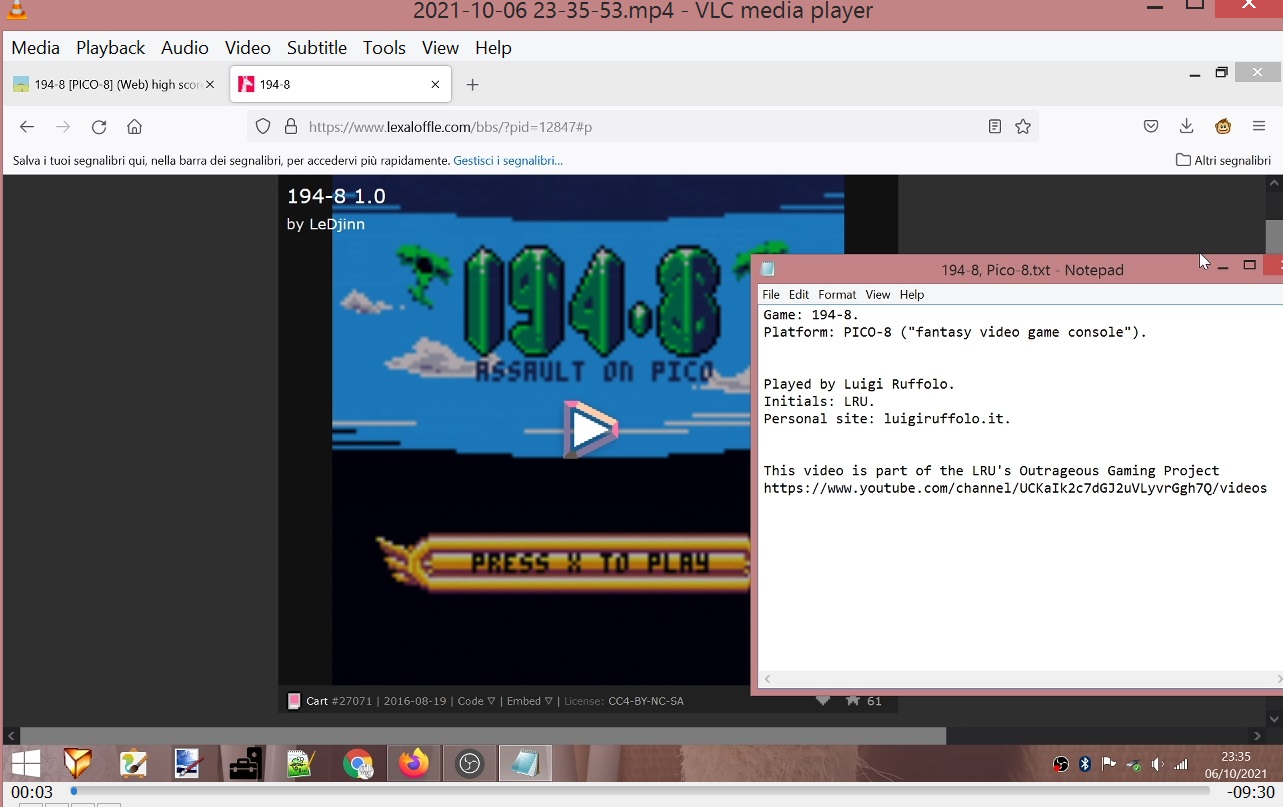The image size is (1283, 807).
Task: Click the VLC seek progress bar
Action: coord(640,791)
